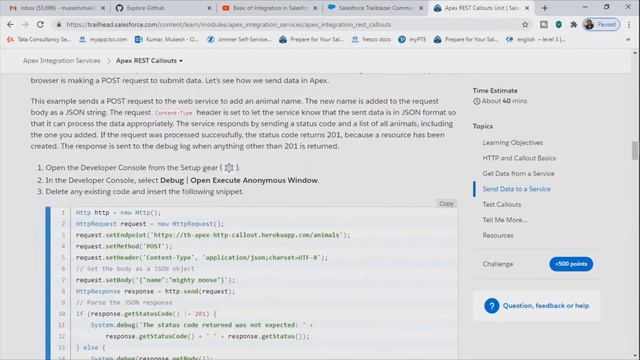The width and height of the screenshot is (640, 360).
Task: Copy the code snippet
Action: [x=446, y=203]
